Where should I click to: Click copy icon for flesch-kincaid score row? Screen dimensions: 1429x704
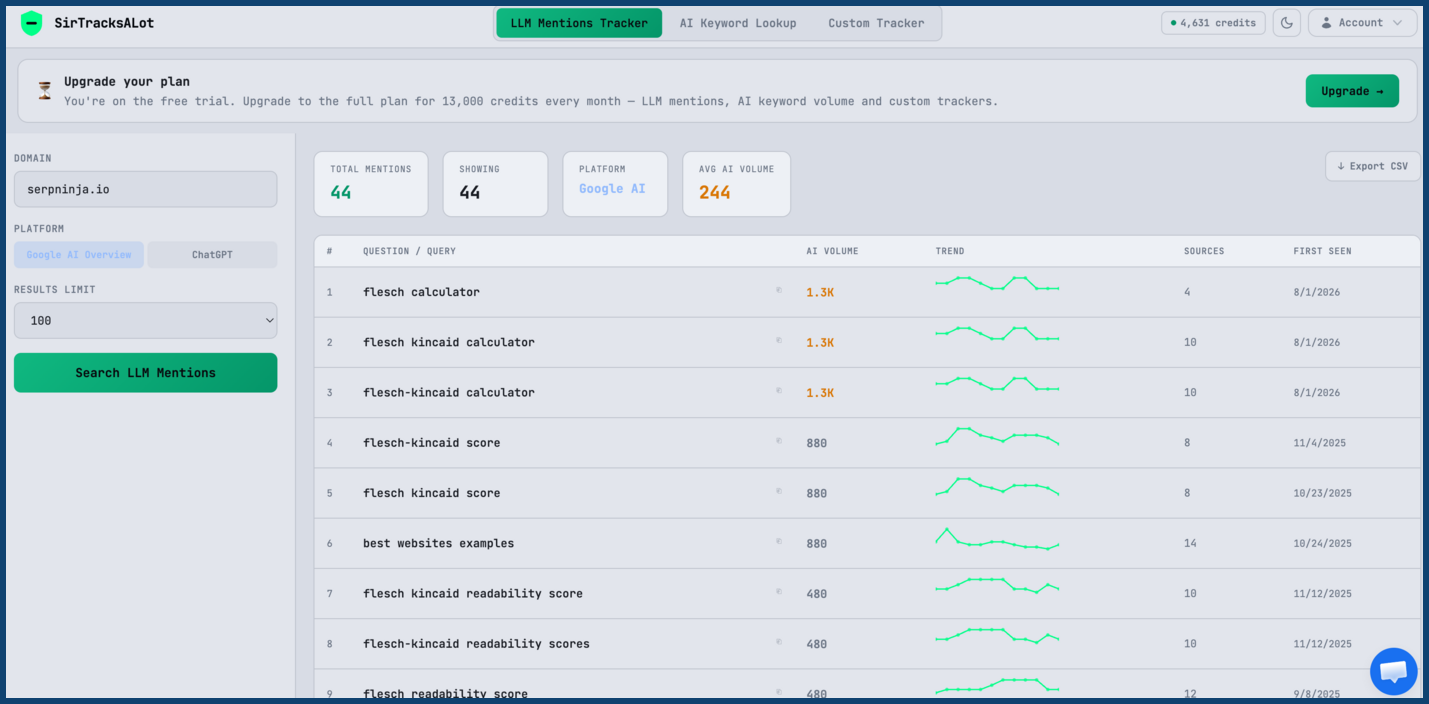tap(779, 441)
